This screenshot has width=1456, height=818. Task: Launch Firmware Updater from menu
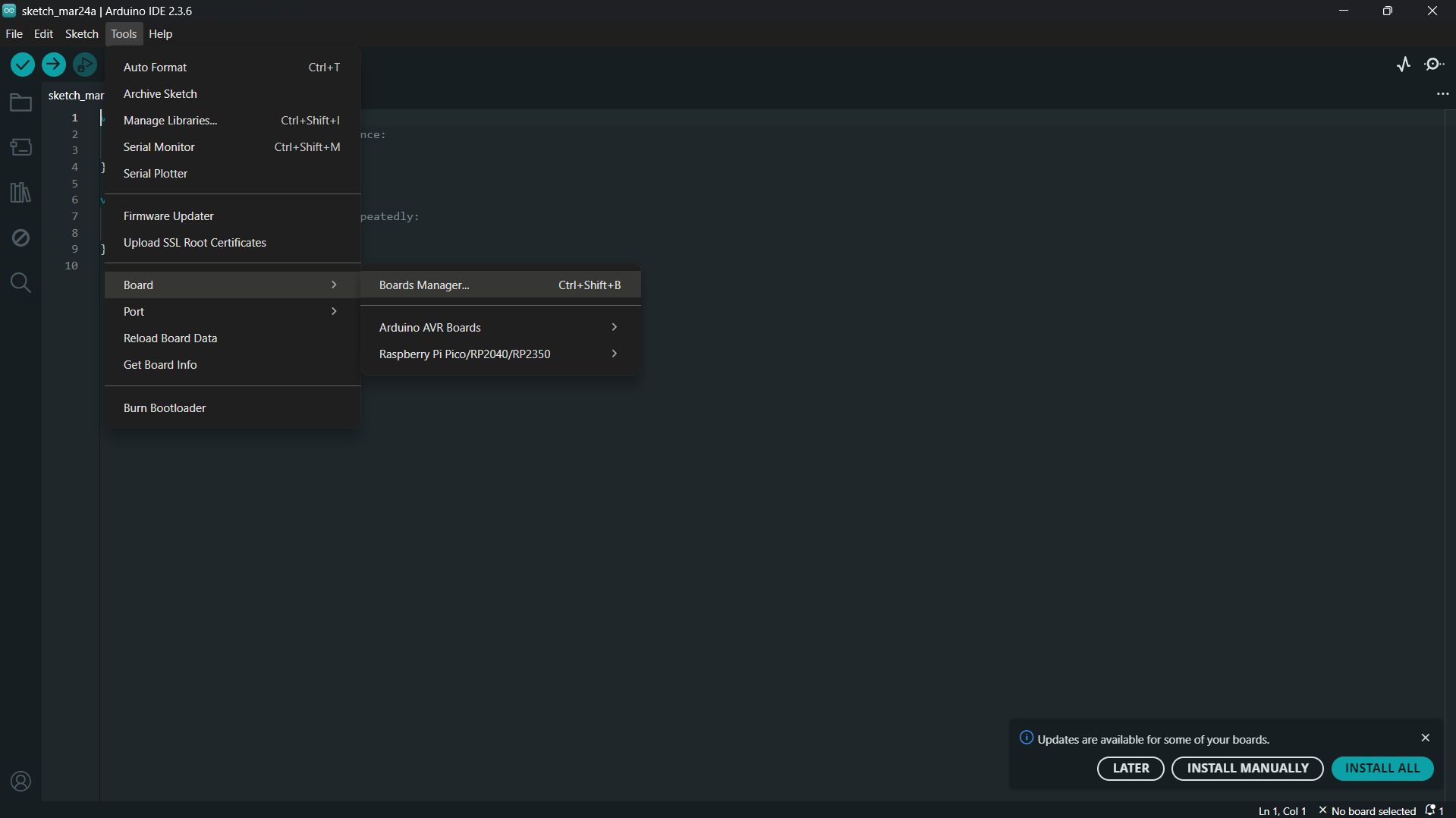pyautogui.click(x=232, y=216)
